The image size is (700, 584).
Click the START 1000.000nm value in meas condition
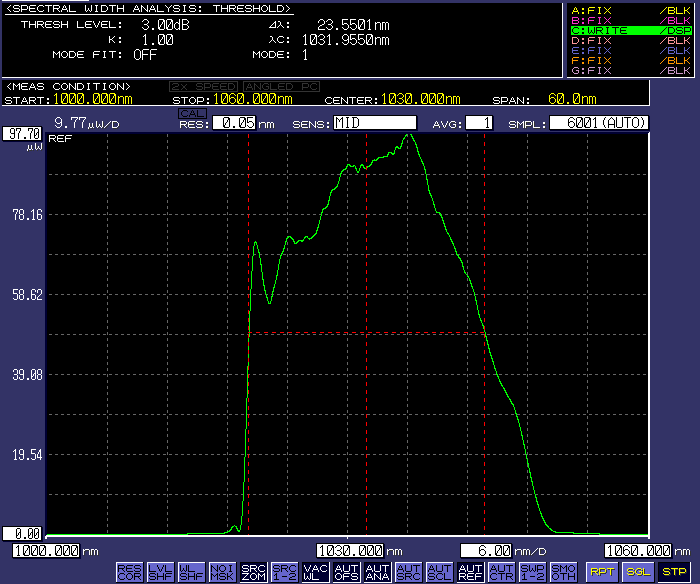(93, 99)
